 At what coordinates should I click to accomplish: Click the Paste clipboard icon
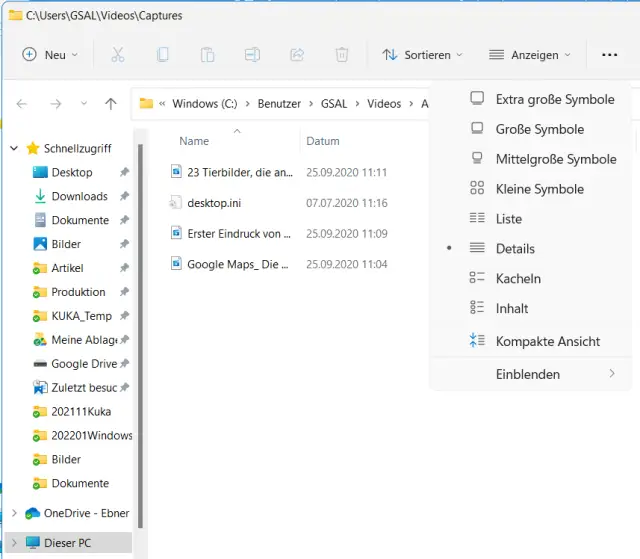click(207, 55)
